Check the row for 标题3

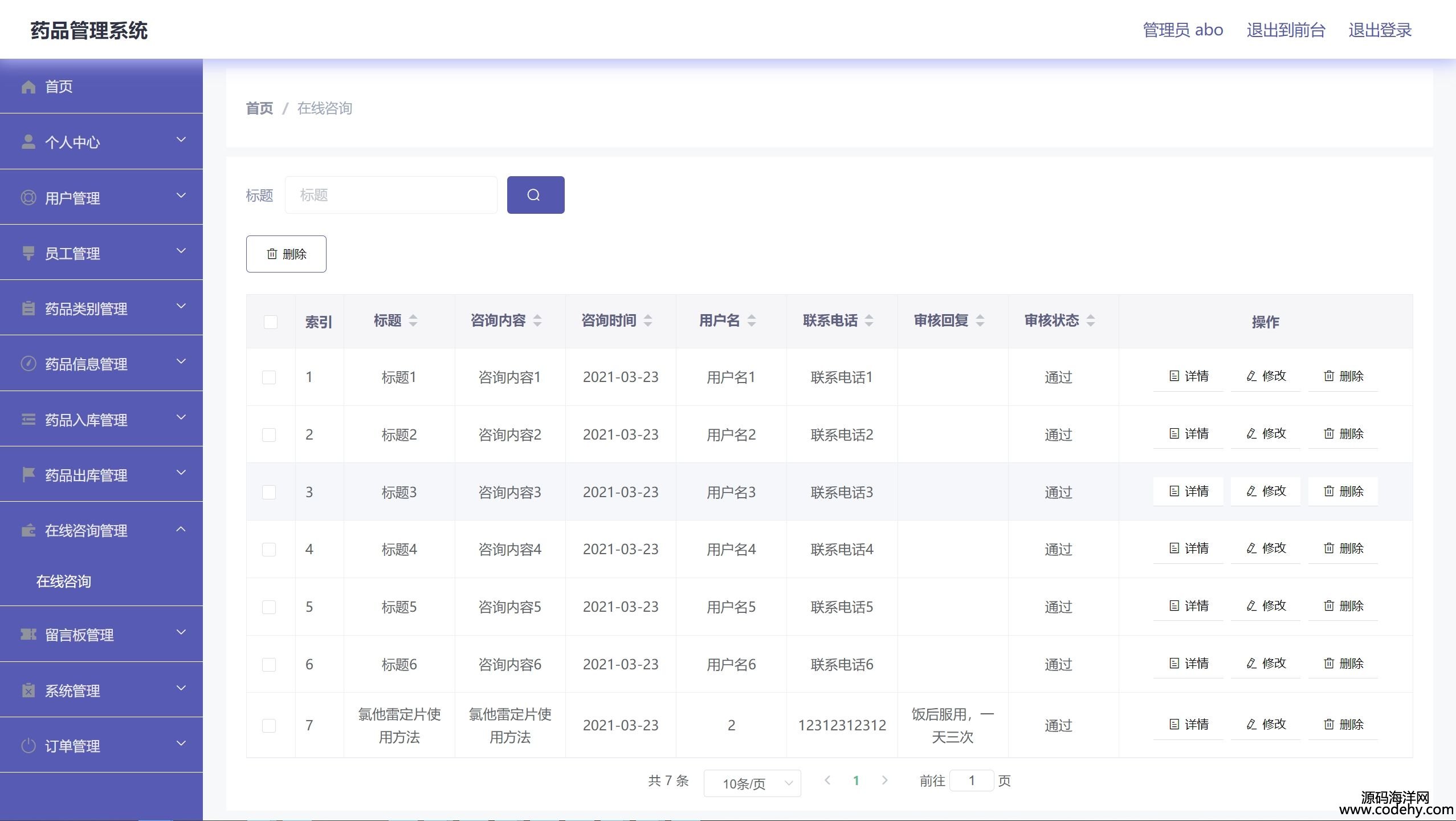269,492
